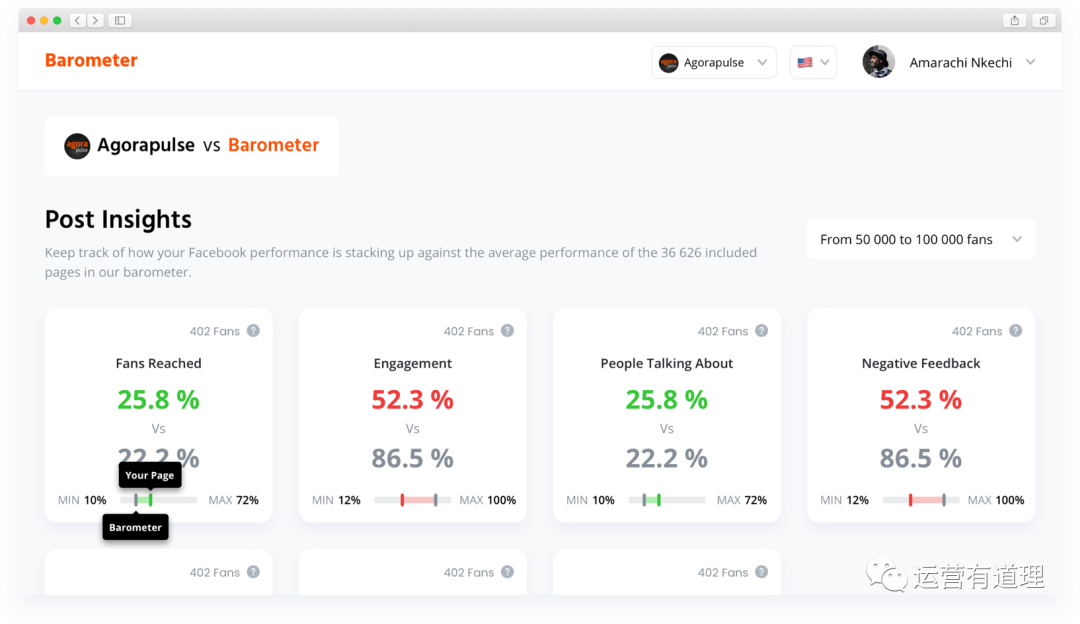Click the show tabs icon in title bar
This screenshot has height=624, width=1080.
[x=1043, y=20]
